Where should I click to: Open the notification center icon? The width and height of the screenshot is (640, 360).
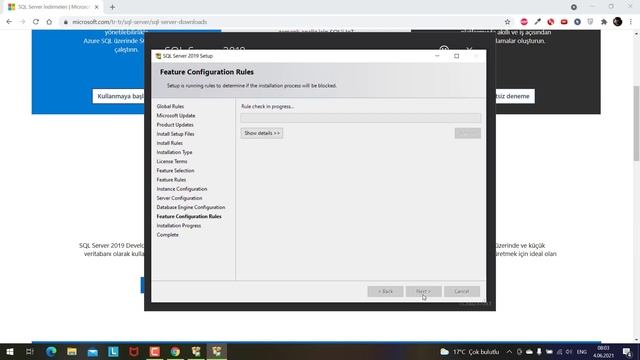click(627, 351)
